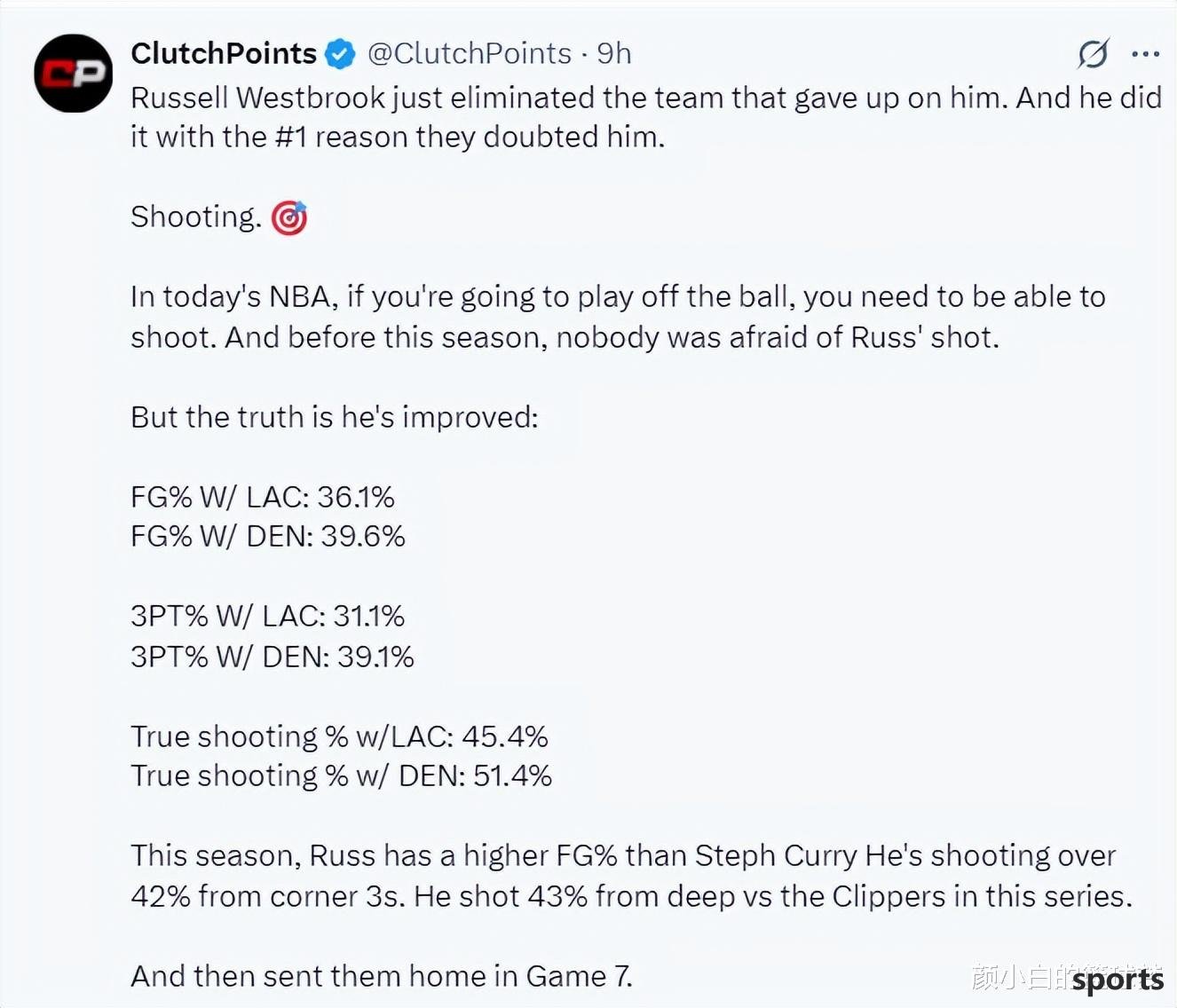This screenshot has width=1177, height=1008.
Task: Visit the @ClutchPoints handle link
Action: (470, 54)
